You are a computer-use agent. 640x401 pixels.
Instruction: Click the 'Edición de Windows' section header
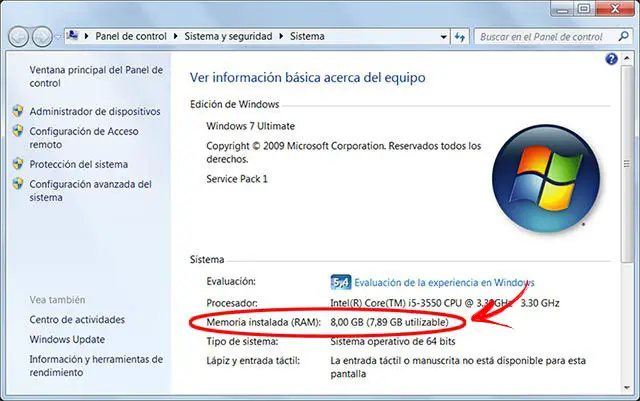click(x=234, y=104)
